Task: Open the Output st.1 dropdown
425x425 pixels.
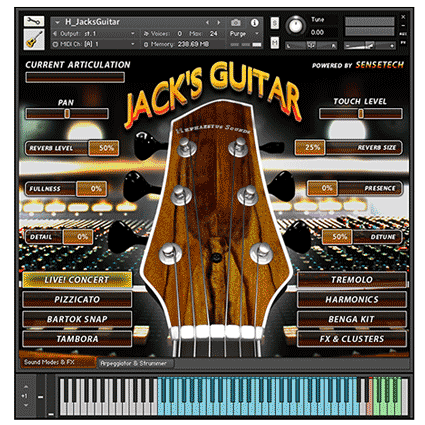Action: [x=94, y=33]
